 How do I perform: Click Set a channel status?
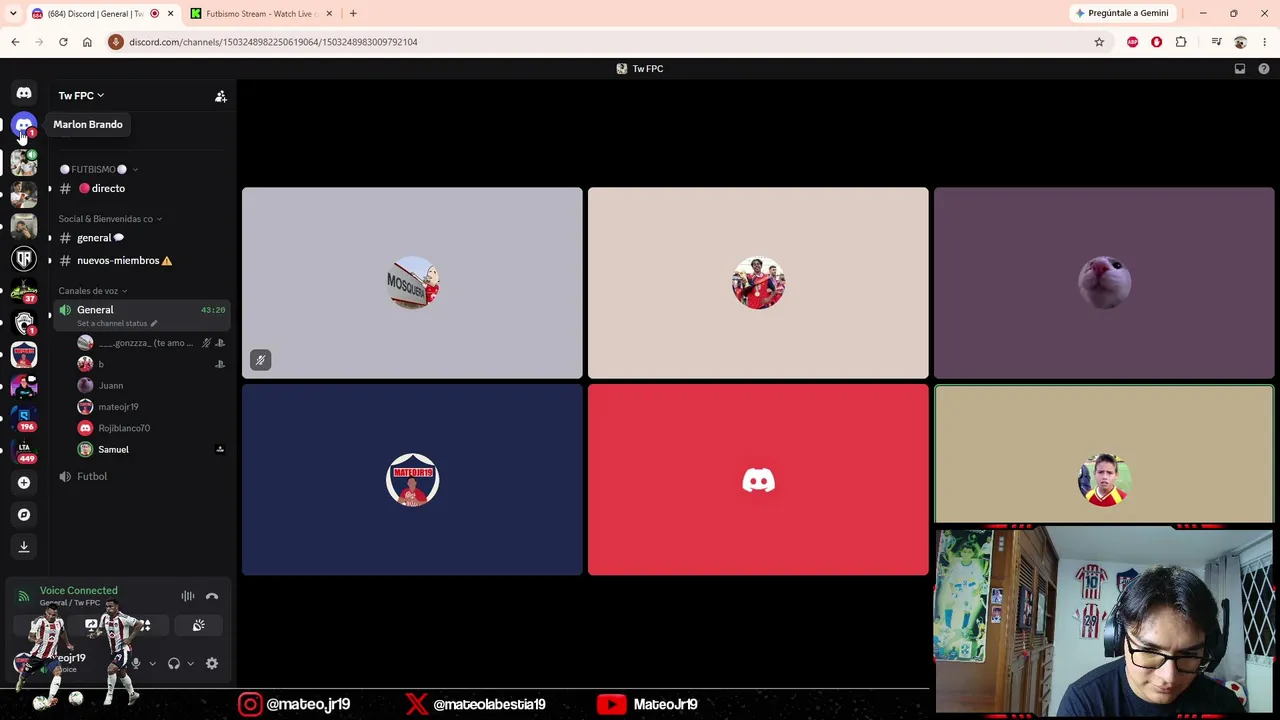(x=117, y=324)
